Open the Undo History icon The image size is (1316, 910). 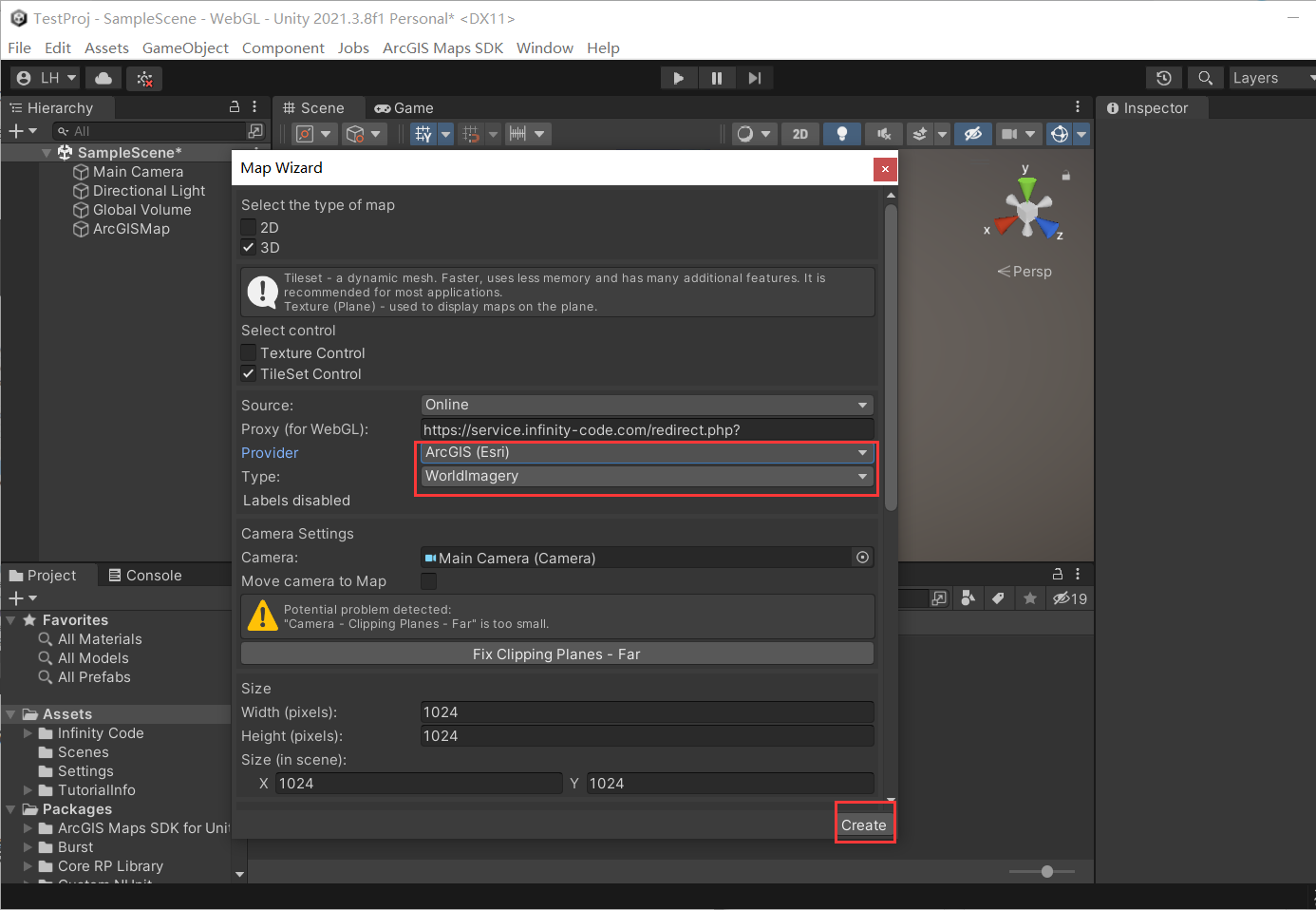coord(1164,78)
